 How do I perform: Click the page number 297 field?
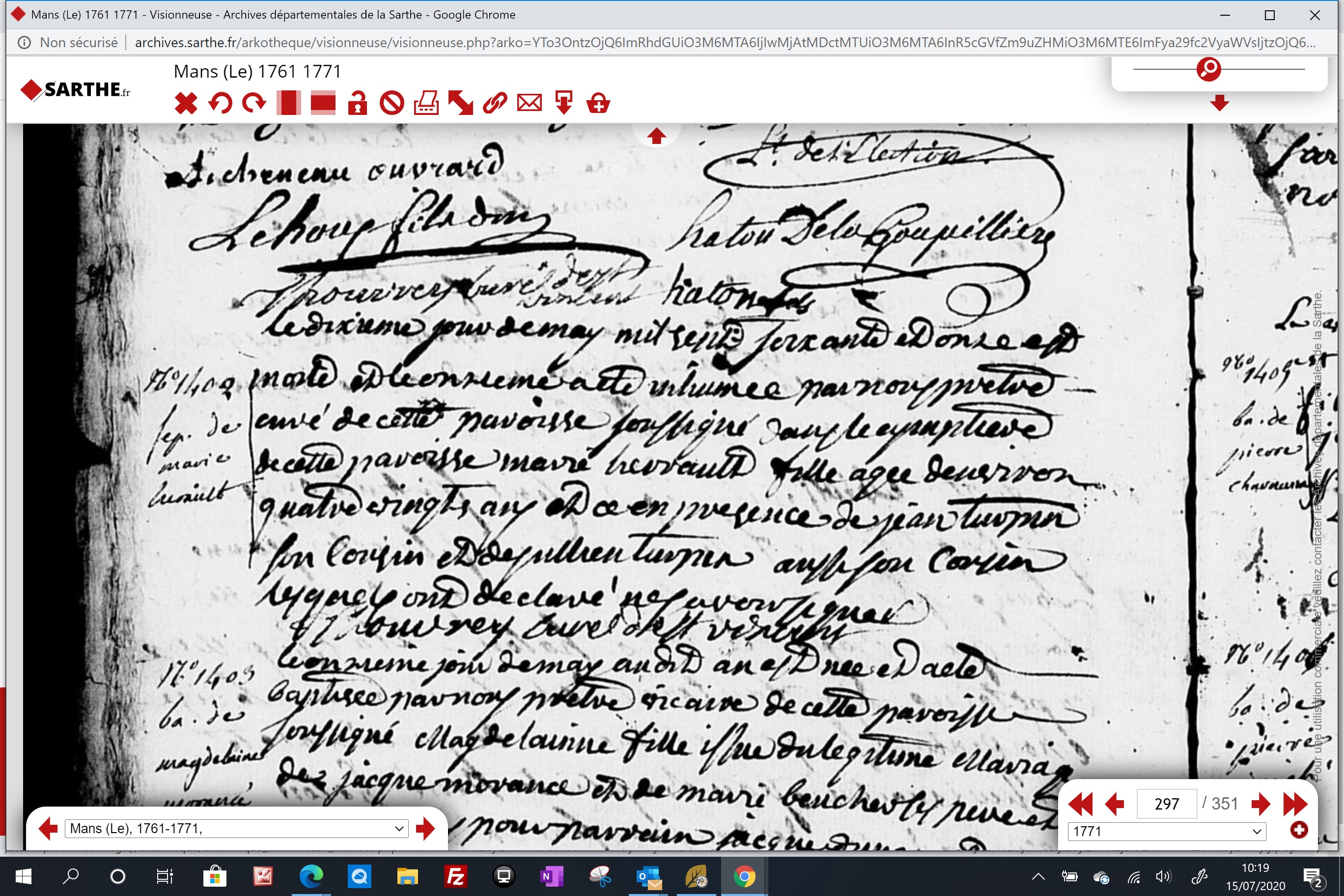(x=1167, y=804)
